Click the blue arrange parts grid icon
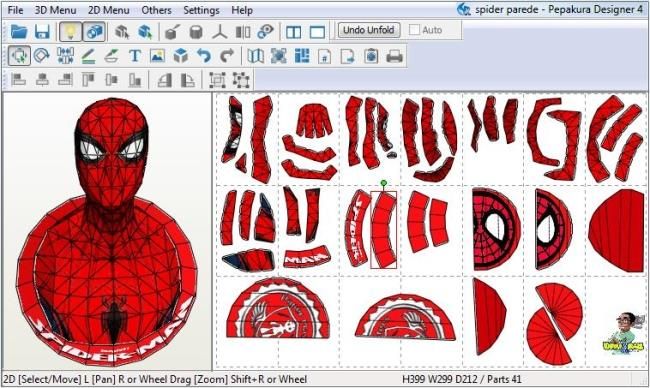650x388 pixels. [302, 56]
